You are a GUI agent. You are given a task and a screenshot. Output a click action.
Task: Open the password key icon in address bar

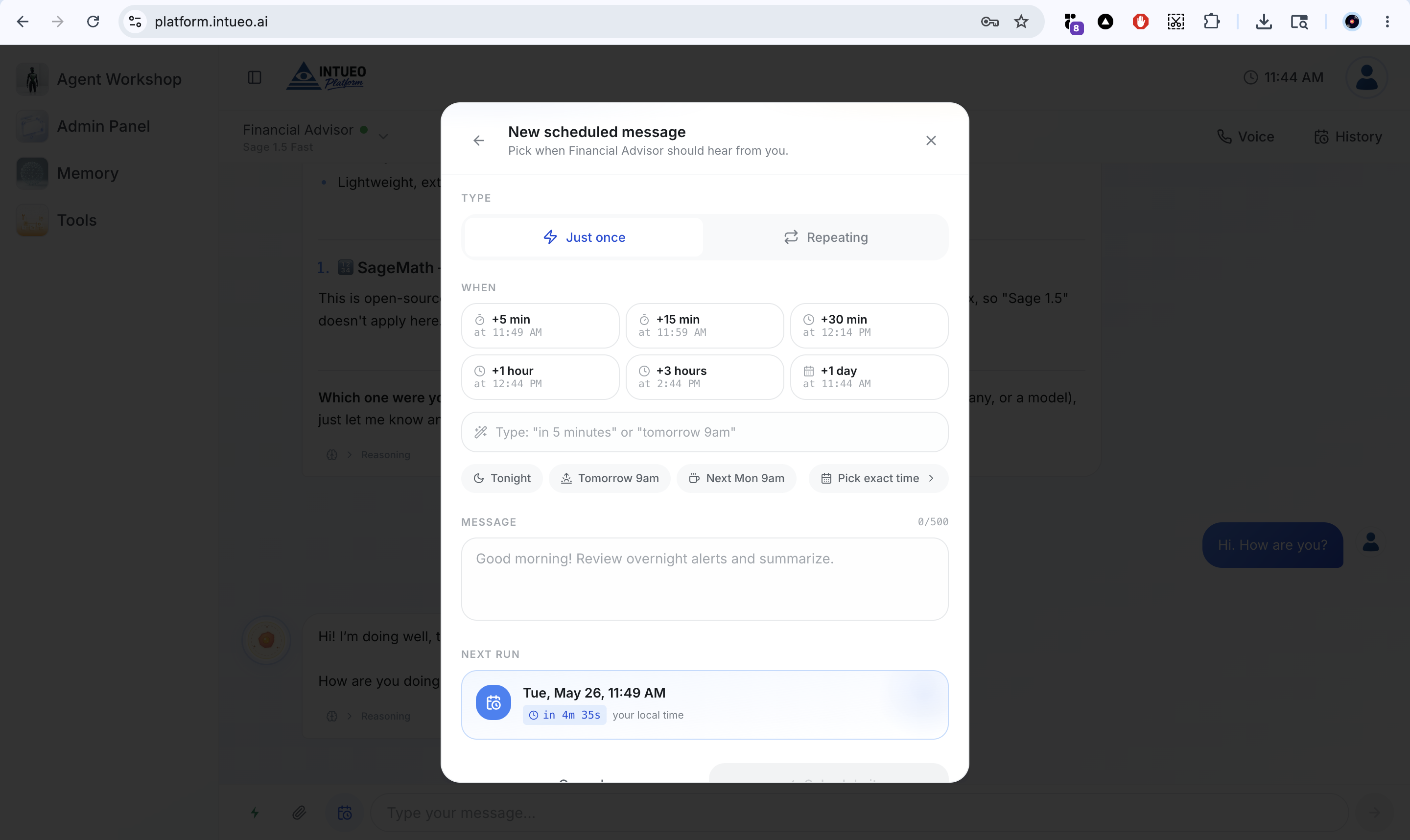coord(989,22)
